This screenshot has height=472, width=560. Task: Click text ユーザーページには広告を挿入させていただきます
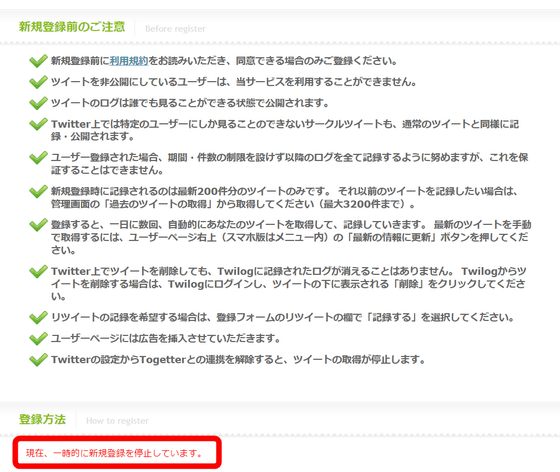pos(165,338)
